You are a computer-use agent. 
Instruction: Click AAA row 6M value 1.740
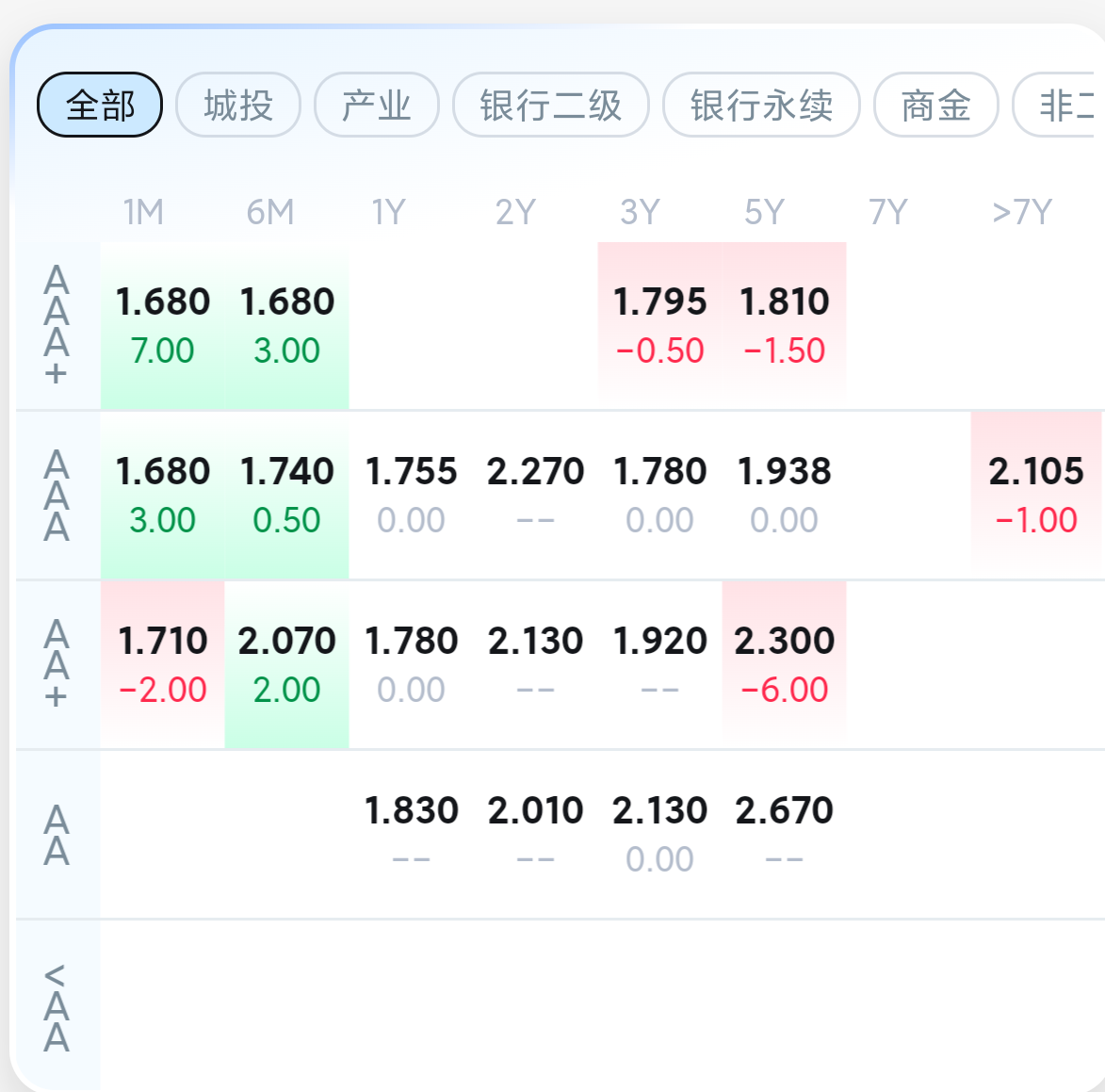click(x=287, y=495)
